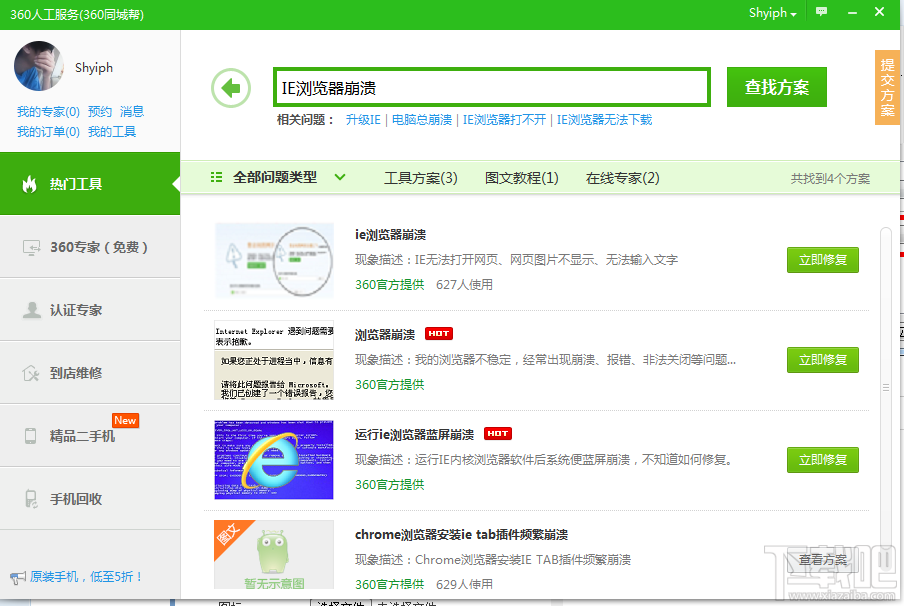The image size is (904, 606).
Task: Click the orange 提交方案 button
Action: [x=886, y=88]
